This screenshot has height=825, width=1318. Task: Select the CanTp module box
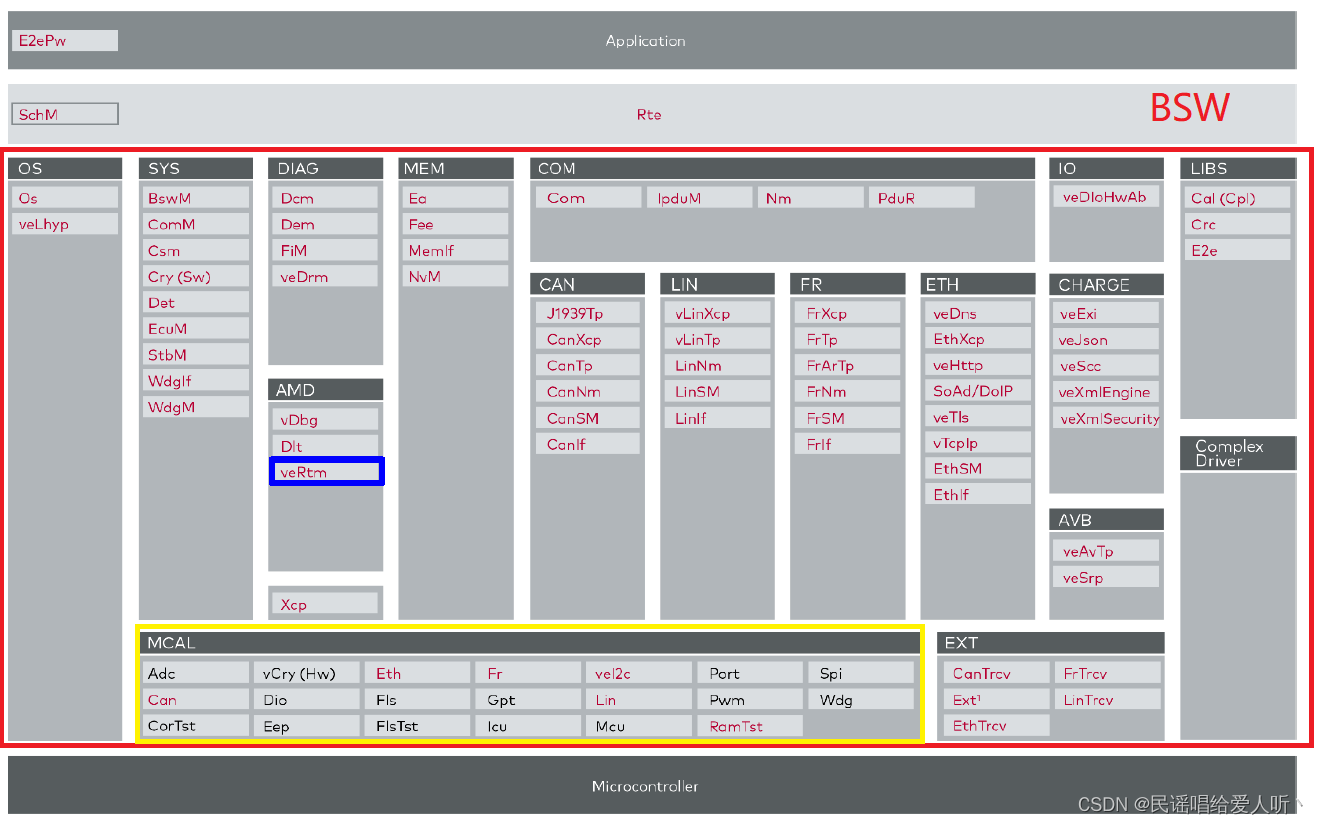[588, 365]
